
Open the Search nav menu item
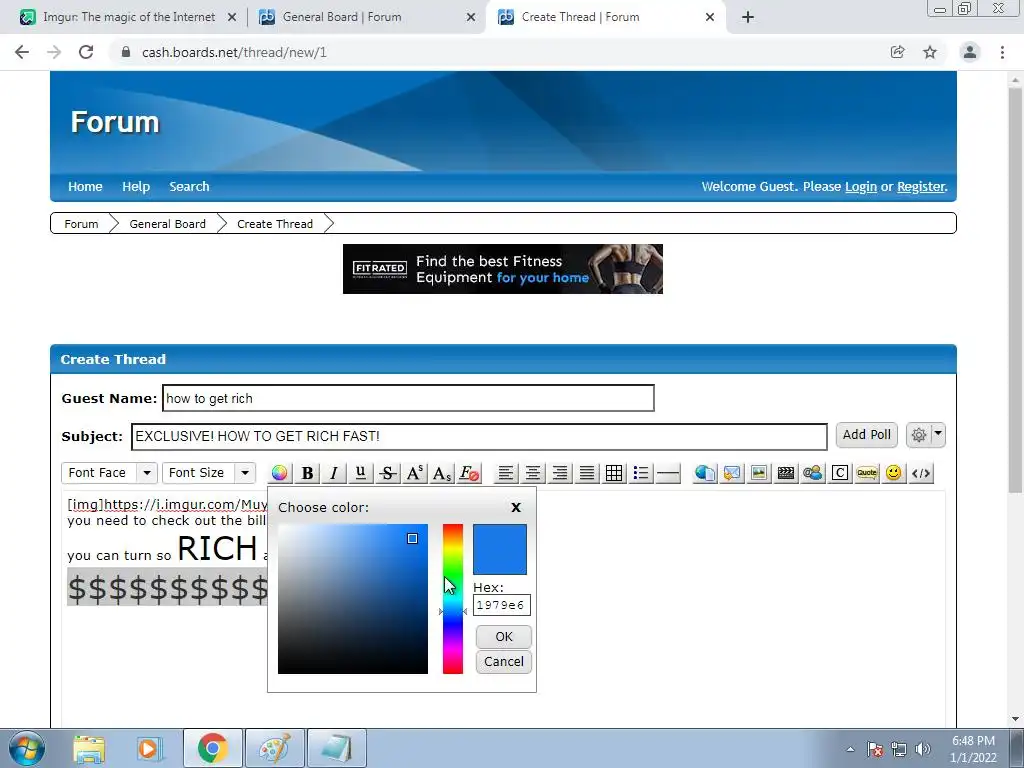pyautogui.click(x=189, y=186)
